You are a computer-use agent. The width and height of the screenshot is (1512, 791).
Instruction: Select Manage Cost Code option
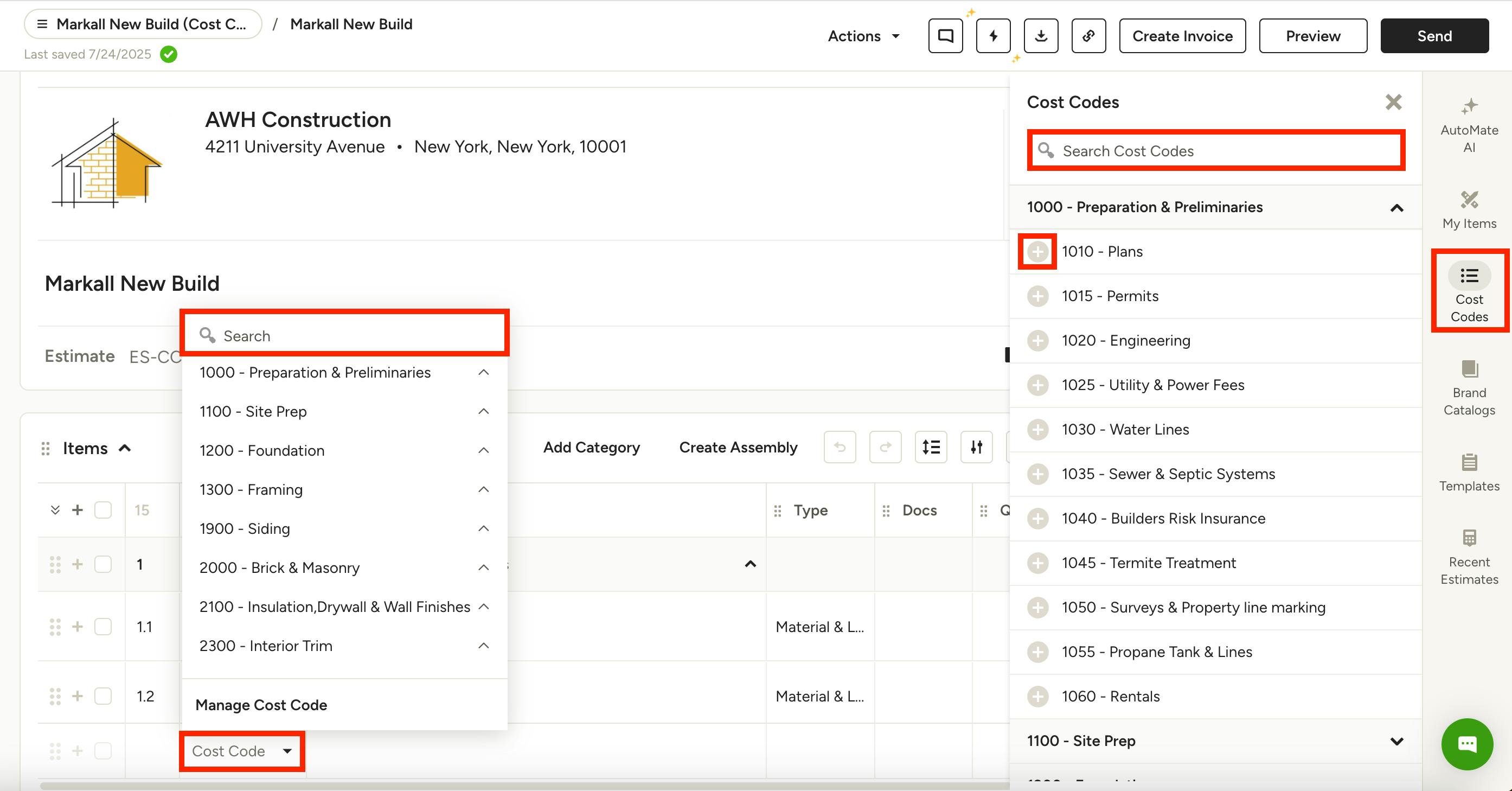261,705
